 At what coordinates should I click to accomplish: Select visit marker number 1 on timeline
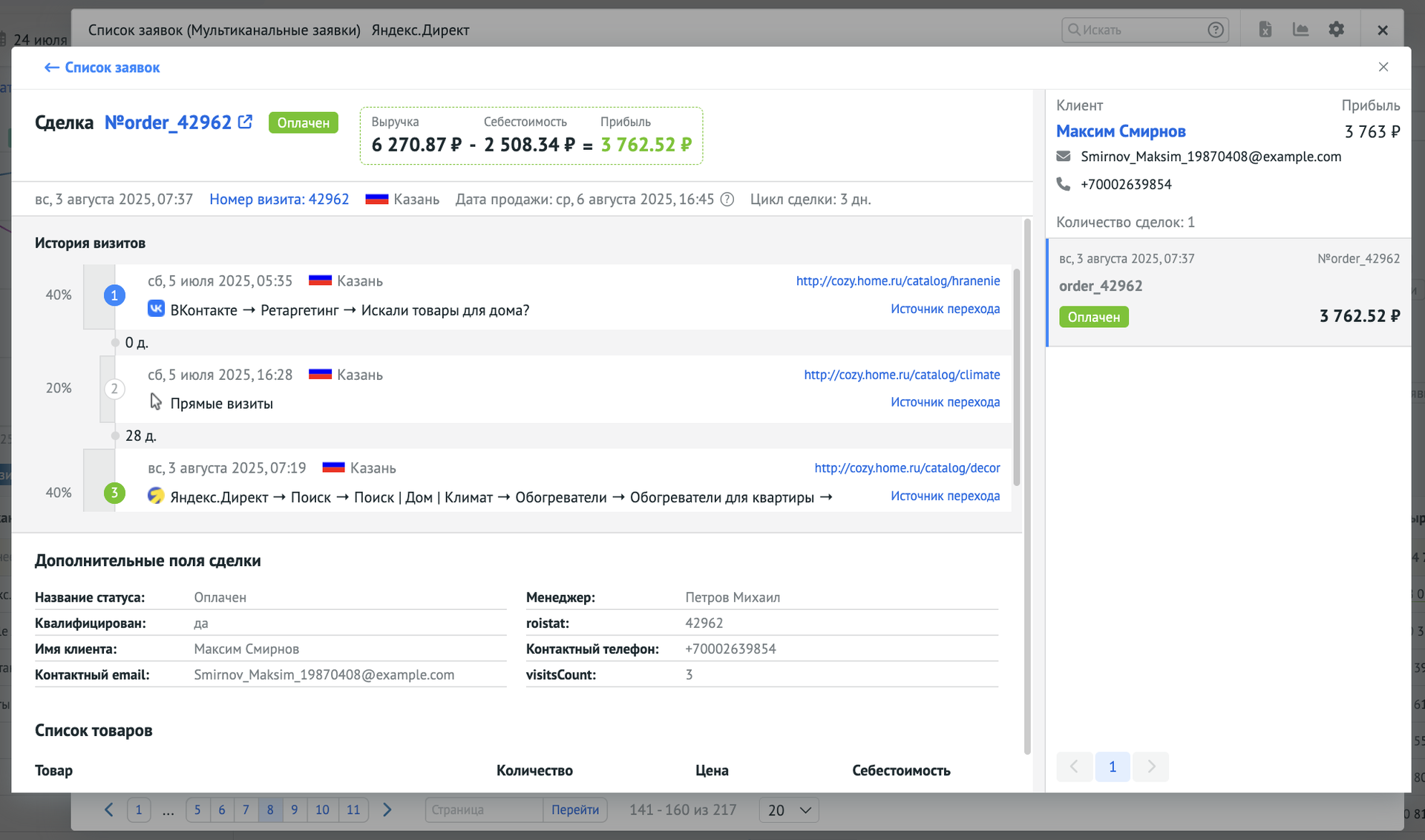[114, 295]
